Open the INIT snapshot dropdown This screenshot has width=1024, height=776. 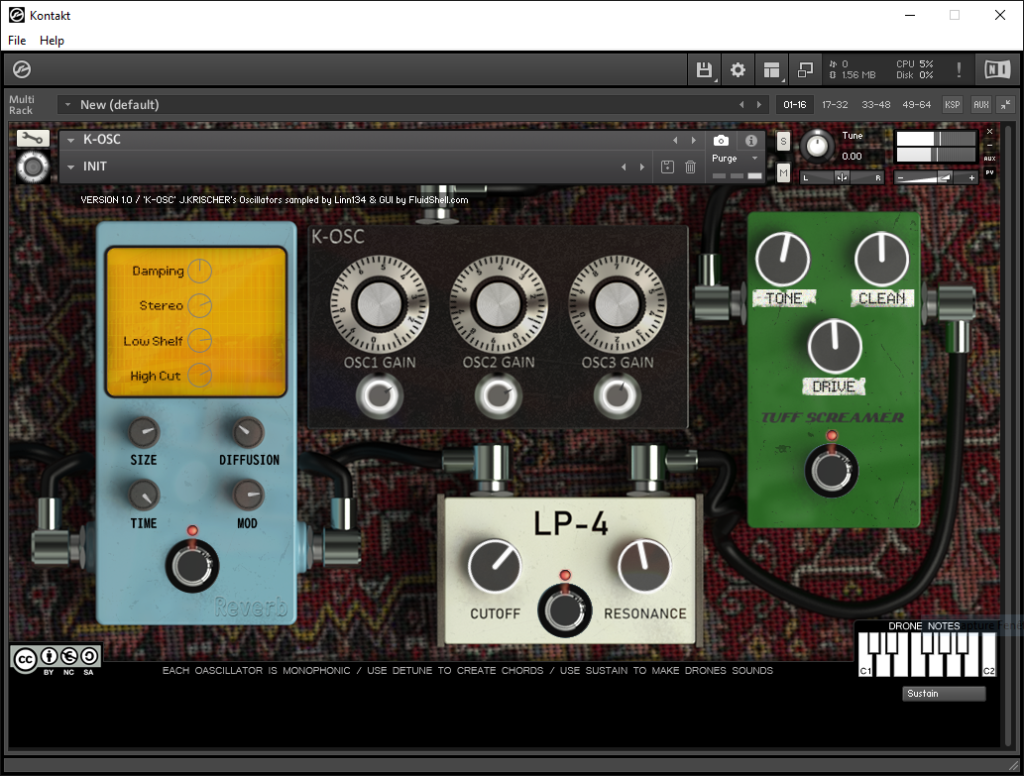click(x=71, y=167)
